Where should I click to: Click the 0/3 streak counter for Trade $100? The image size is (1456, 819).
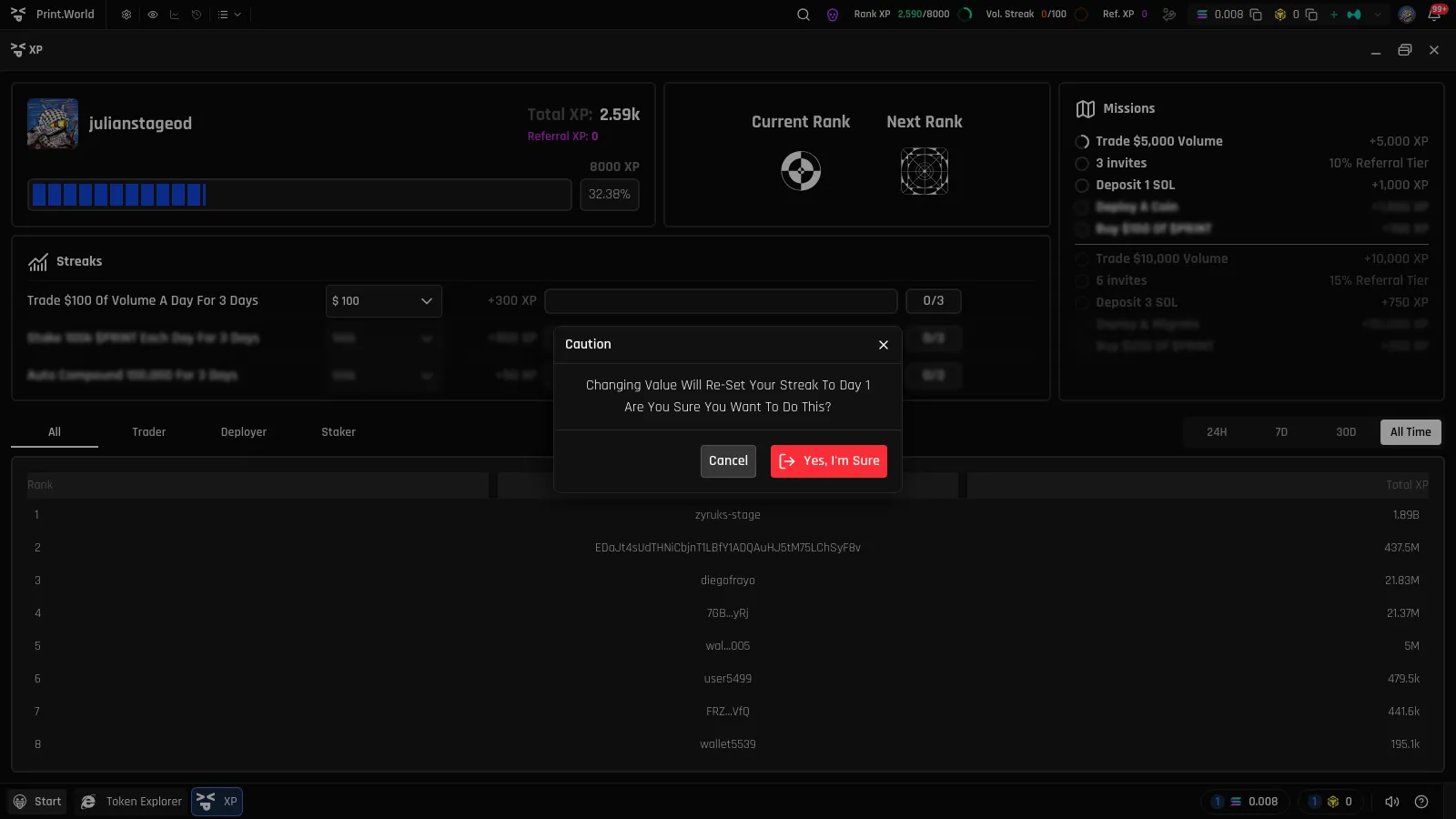[934, 301]
